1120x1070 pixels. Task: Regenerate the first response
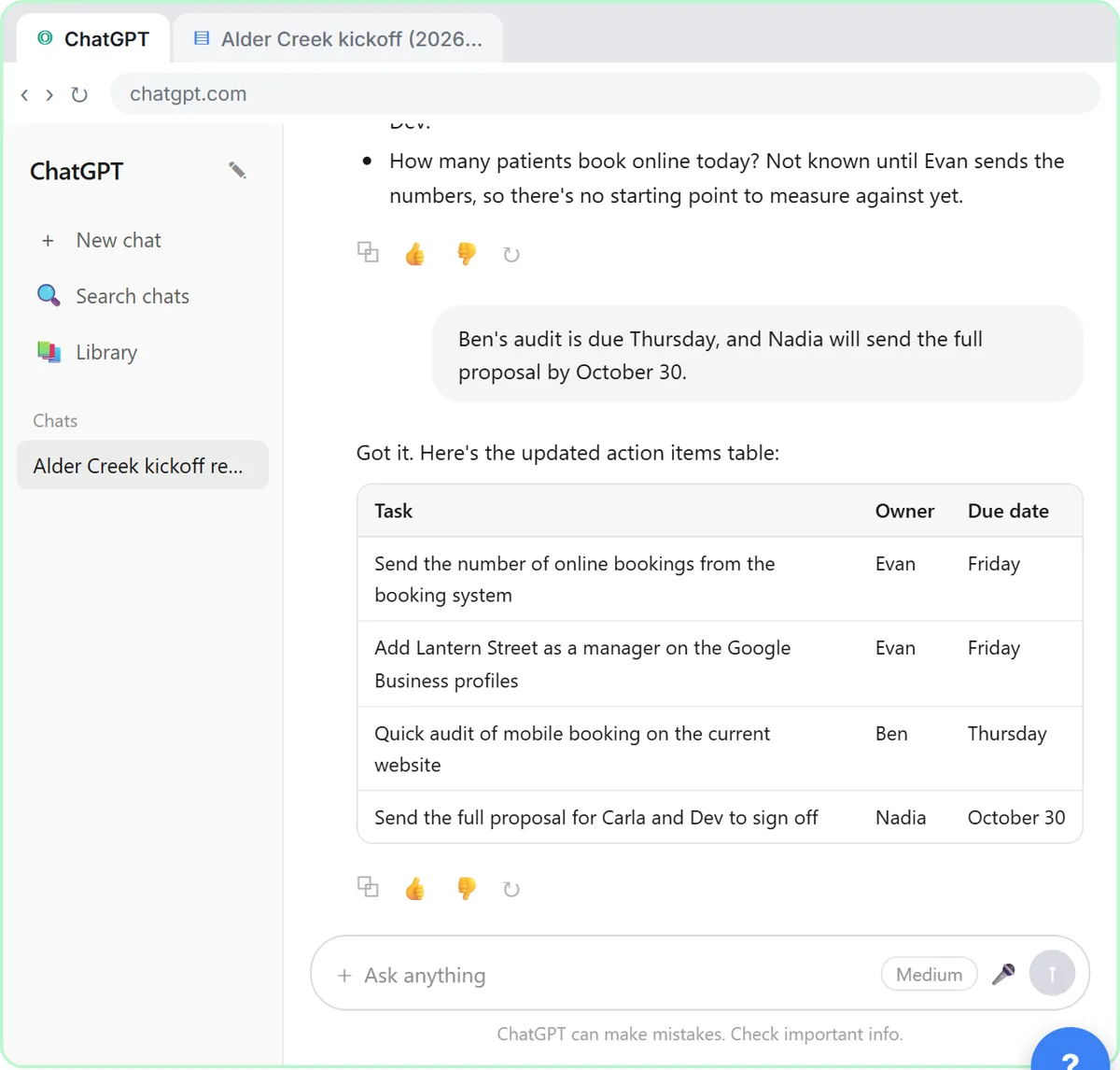[x=511, y=254]
